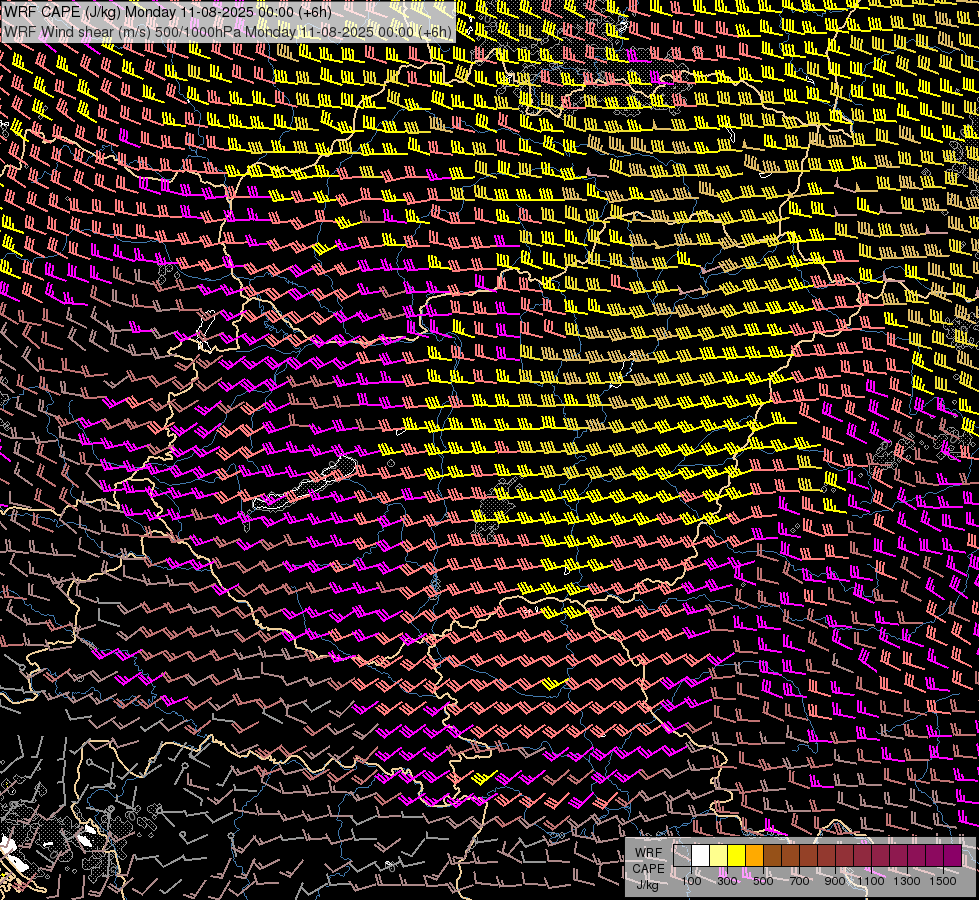Screen dimensions: 979x900
Task: Select the bright yellow CAPE legend swatch
Action: (737, 856)
